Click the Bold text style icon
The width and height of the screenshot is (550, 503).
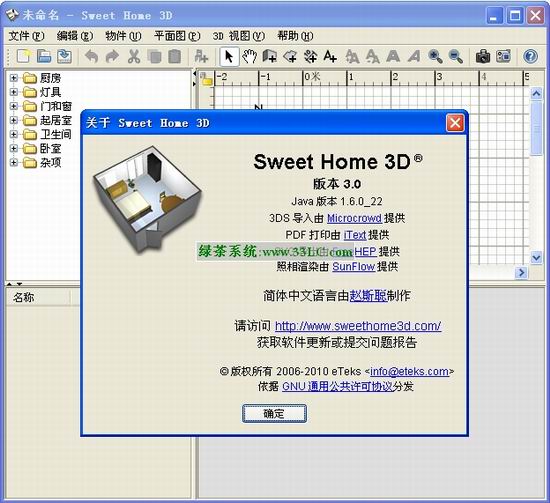pyautogui.click(x=393, y=56)
